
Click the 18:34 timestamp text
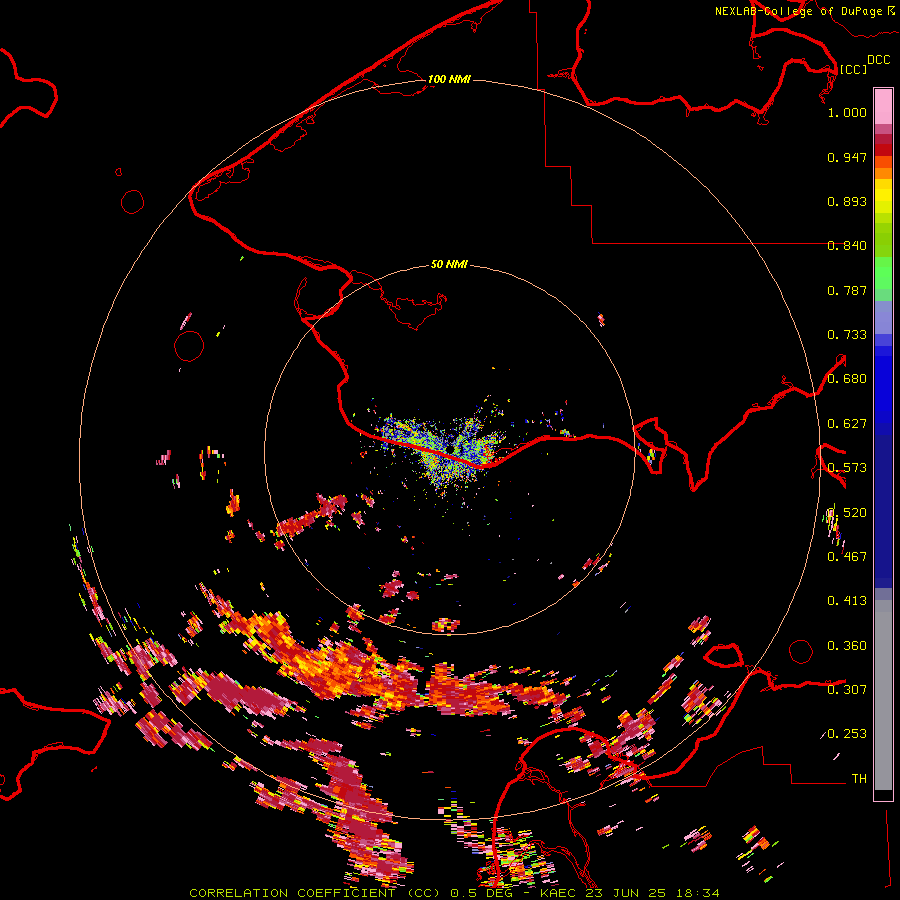(x=697, y=893)
